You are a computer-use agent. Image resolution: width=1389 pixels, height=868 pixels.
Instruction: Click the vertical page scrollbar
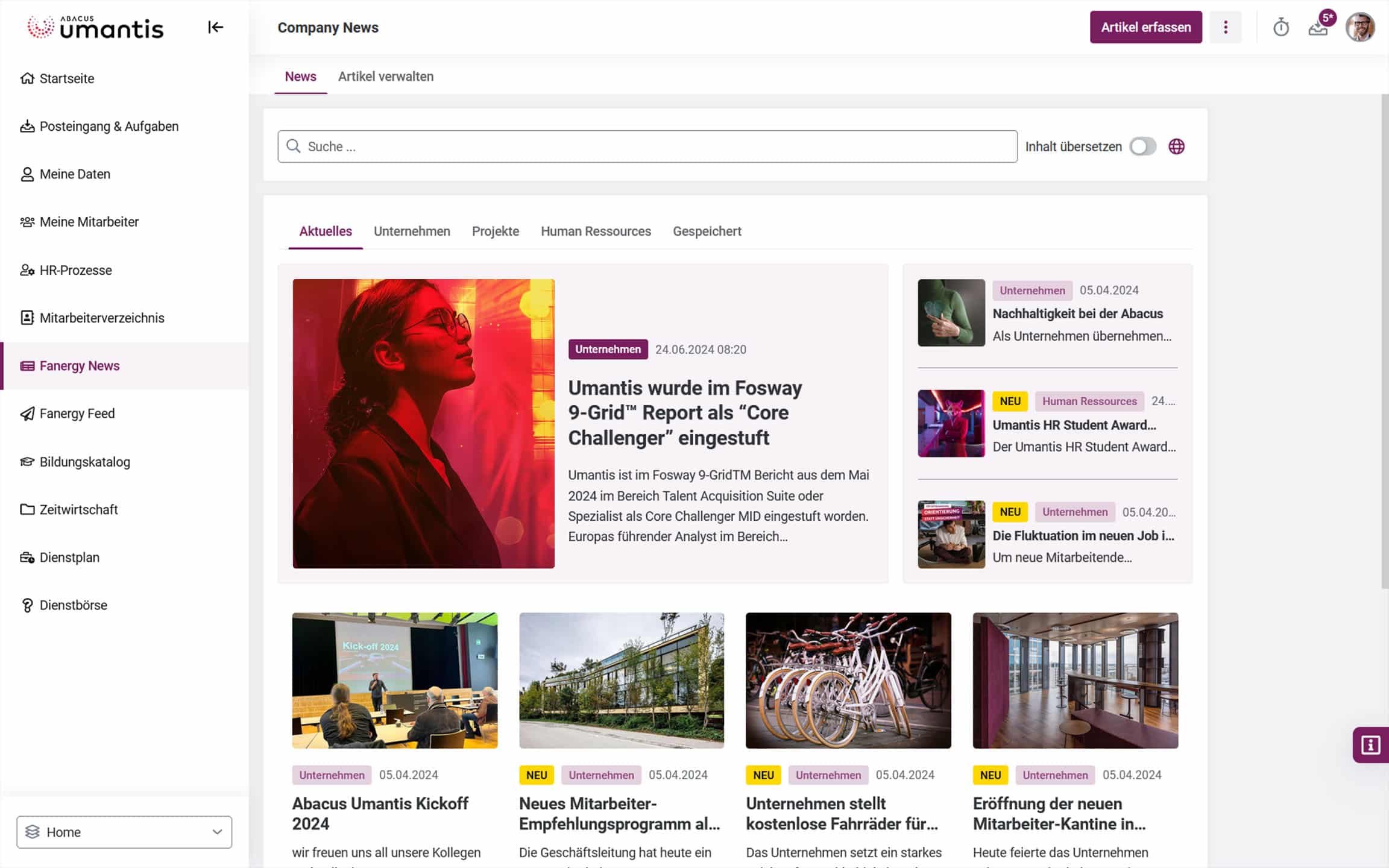1385,341
